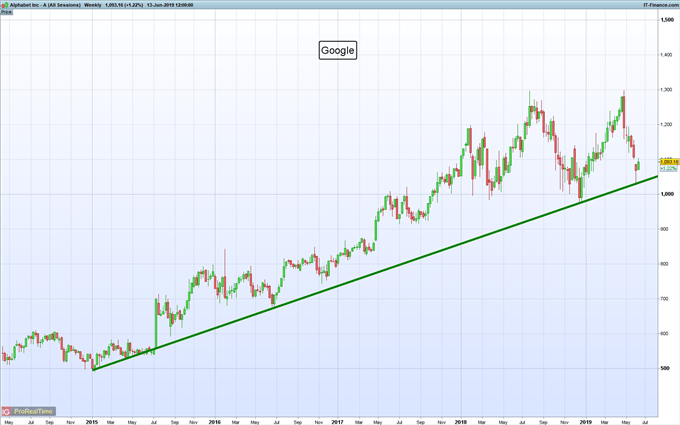Click the yellow 1,093.16 current price tag
The width and height of the screenshot is (680, 425).
[669, 162]
